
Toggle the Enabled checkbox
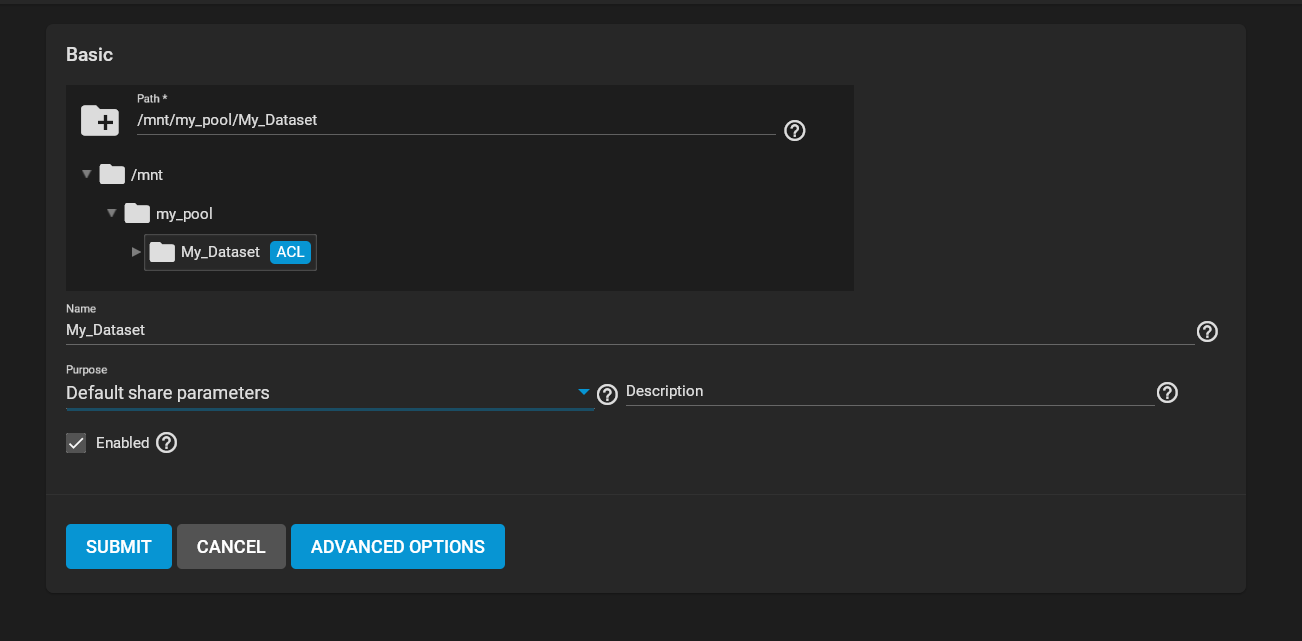(76, 443)
